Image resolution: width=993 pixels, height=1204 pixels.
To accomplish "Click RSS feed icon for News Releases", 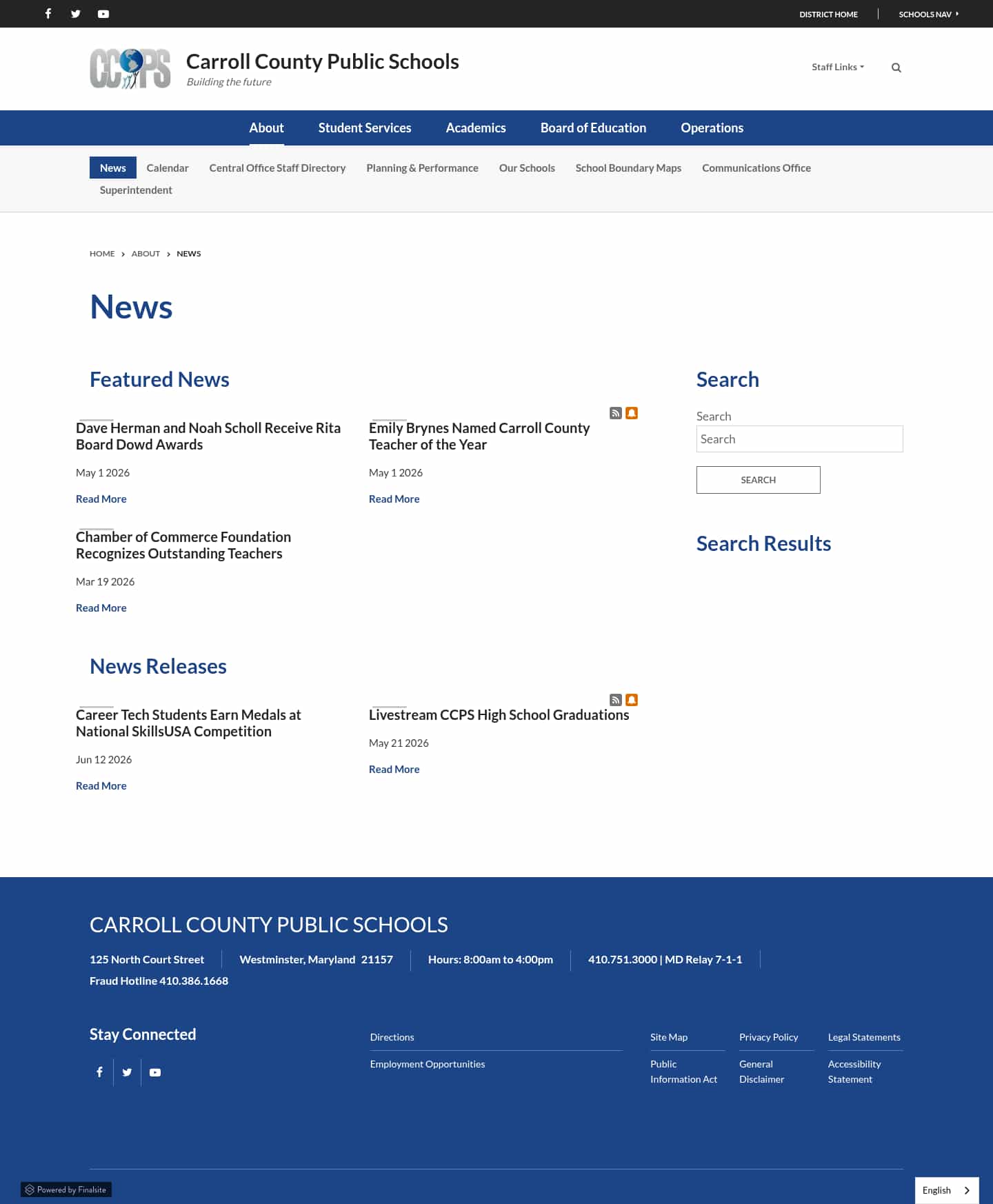I will [616, 700].
